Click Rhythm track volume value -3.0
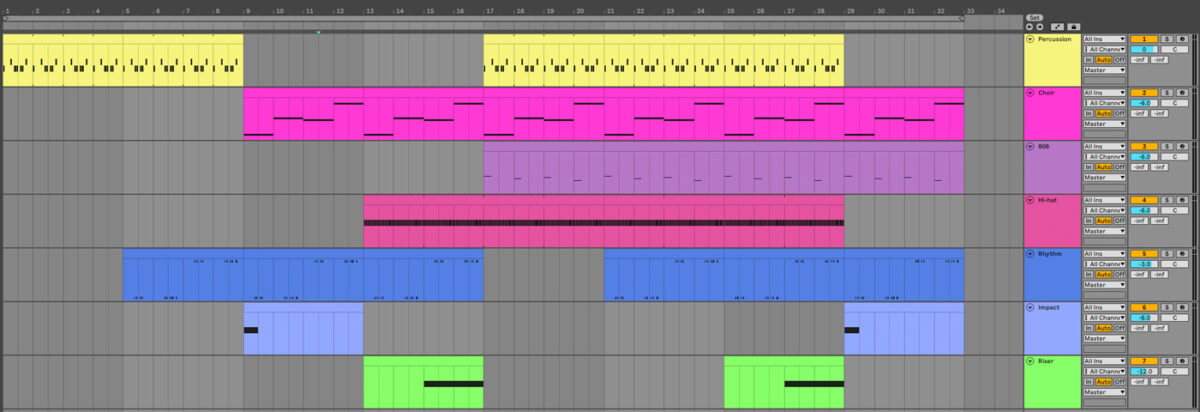This screenshot has height=412, width=1200. pos(1144,264)
